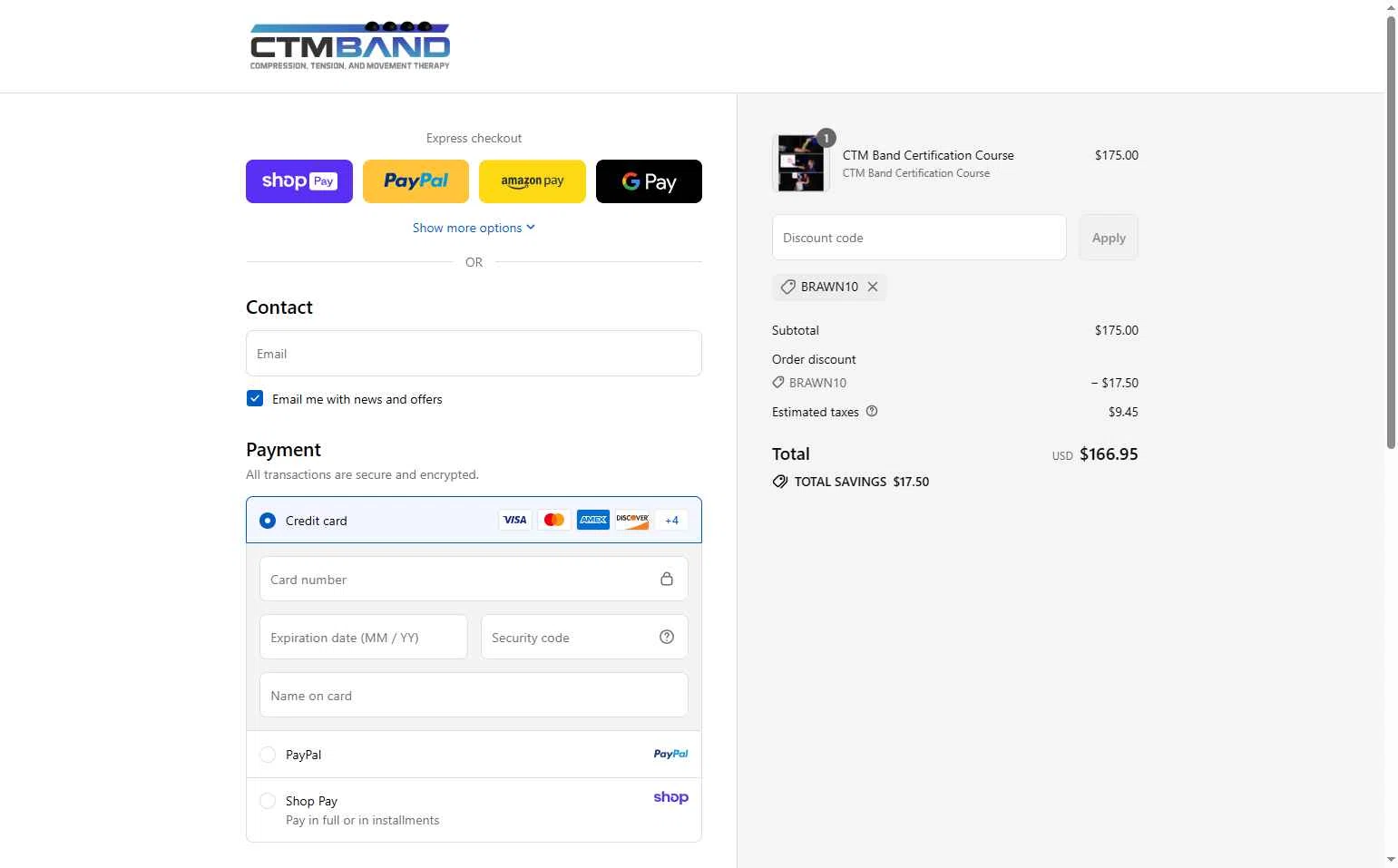Click the $9.45 estimated taxes value
Image resolution: width=1398 pixels, height=868 pixels.
pyautogui.click(x=1123, y=412)
